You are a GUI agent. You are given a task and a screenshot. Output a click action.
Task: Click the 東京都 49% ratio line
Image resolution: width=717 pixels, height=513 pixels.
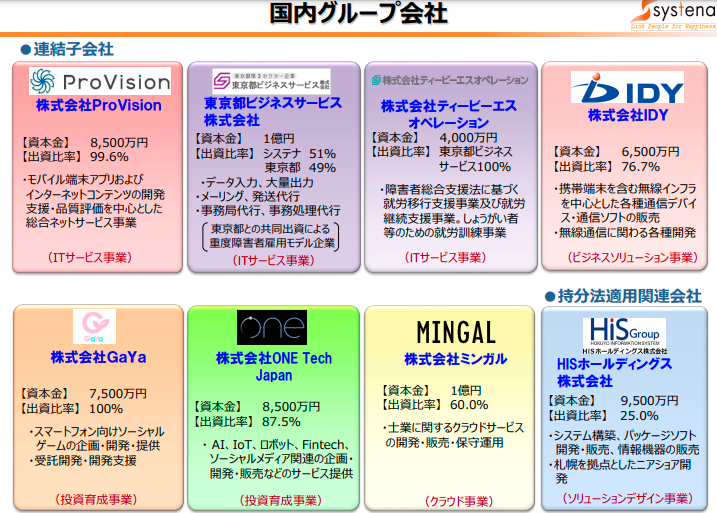tap(300, 167)
